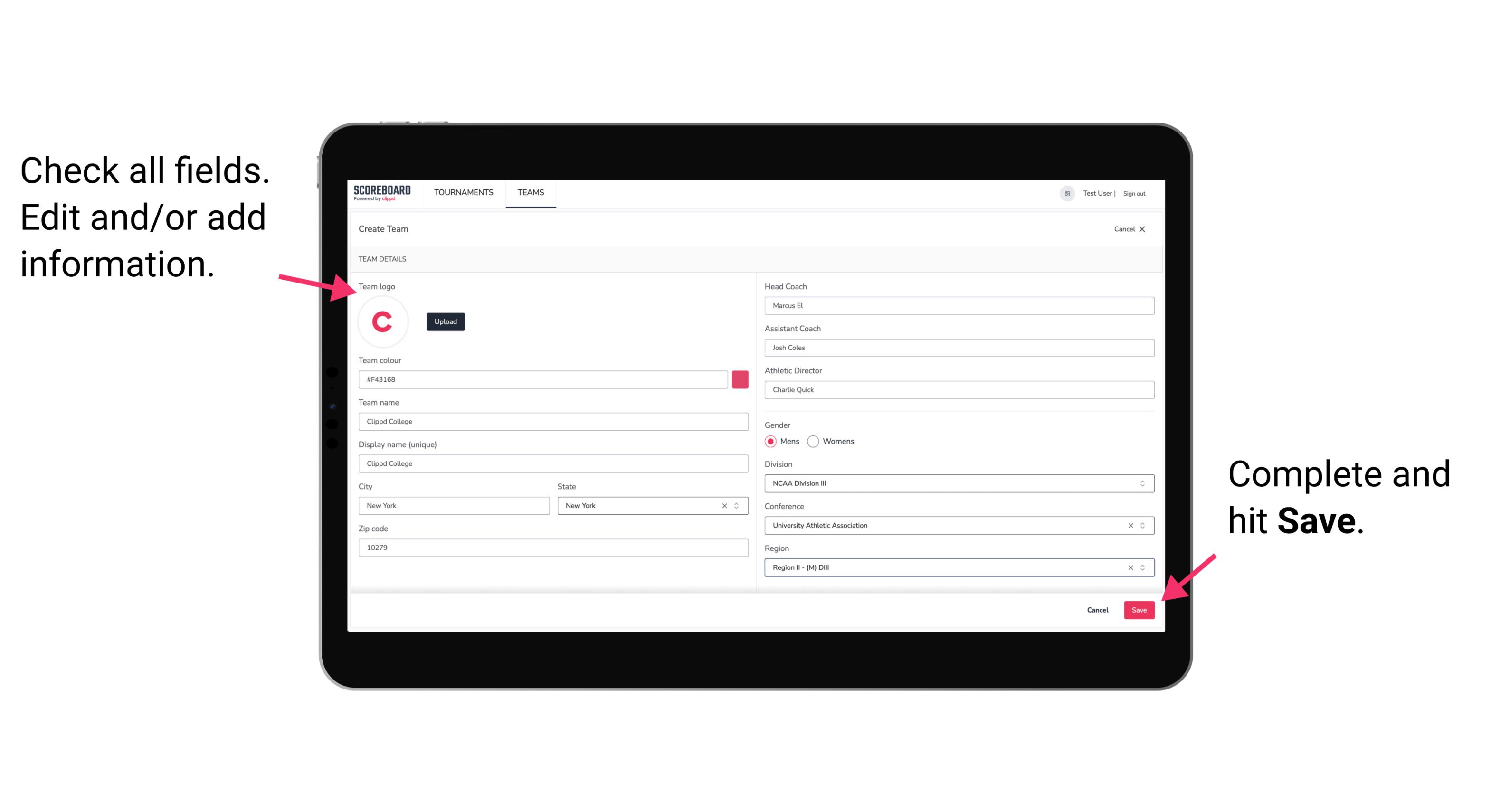Open the TEAMS tab
Screen dimensions: 1510x812
click(x=529, y=193)
